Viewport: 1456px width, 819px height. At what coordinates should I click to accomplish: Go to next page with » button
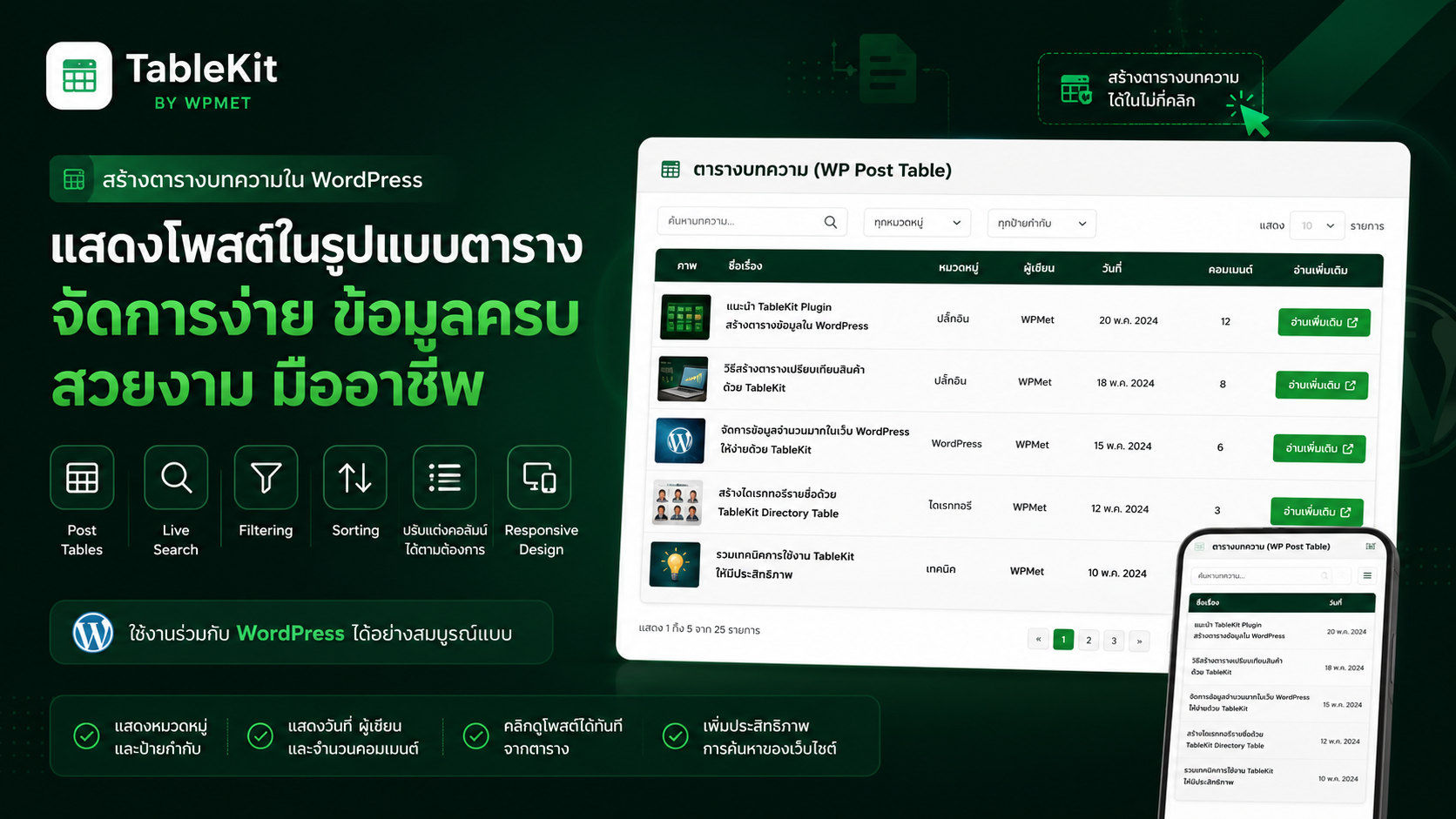[1139, 641]
